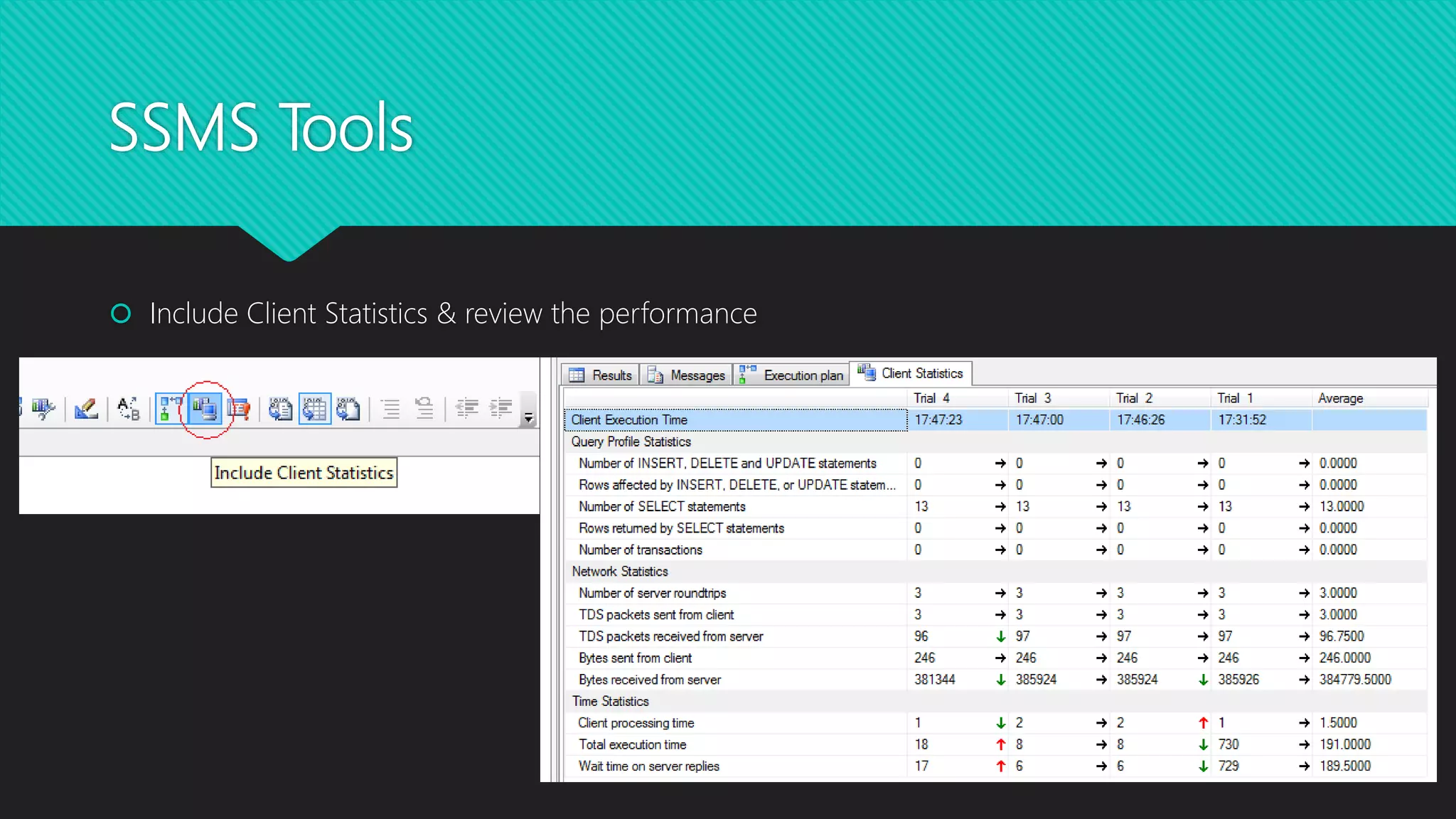Click the Trial 4 column header
Image resolution: width=1456 pixels, height=819 pixels.
pyautogui.click(x=957, y=398)
